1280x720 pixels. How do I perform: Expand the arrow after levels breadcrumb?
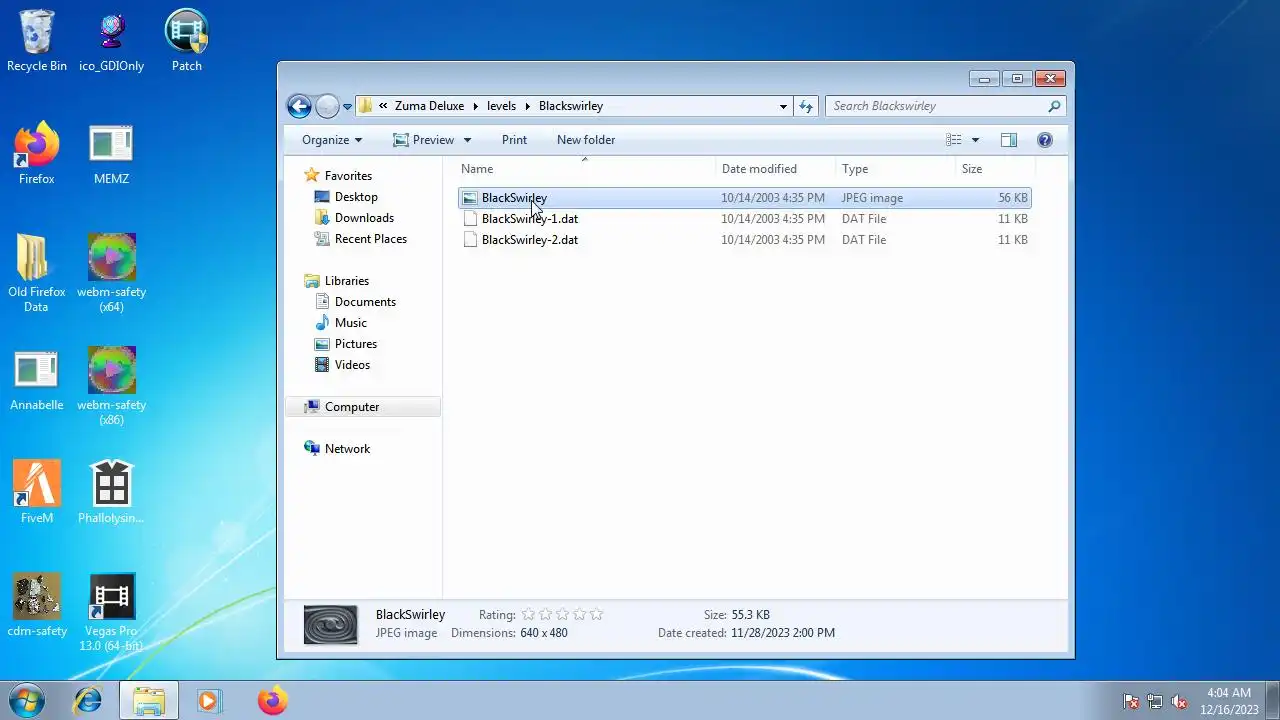(x=527, y=106)
